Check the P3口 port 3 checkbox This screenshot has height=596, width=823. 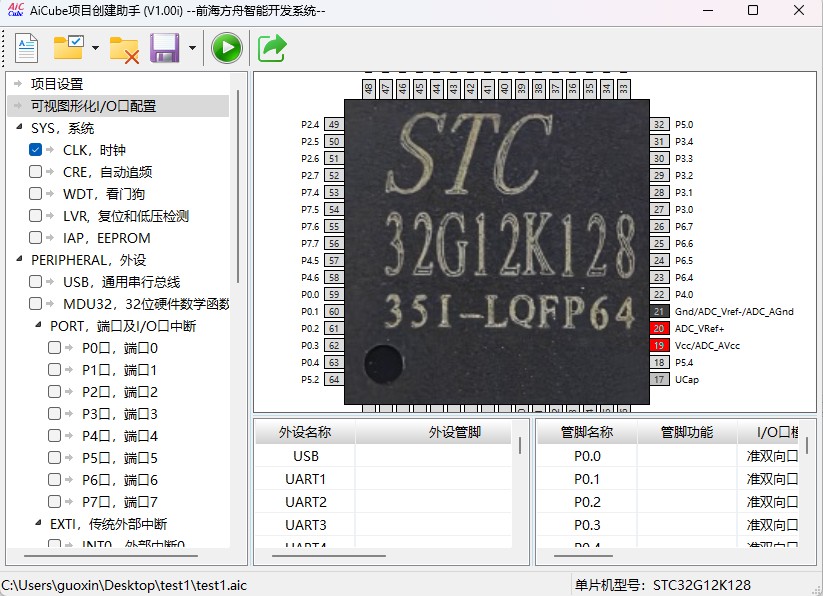click(x=55, y=414)
